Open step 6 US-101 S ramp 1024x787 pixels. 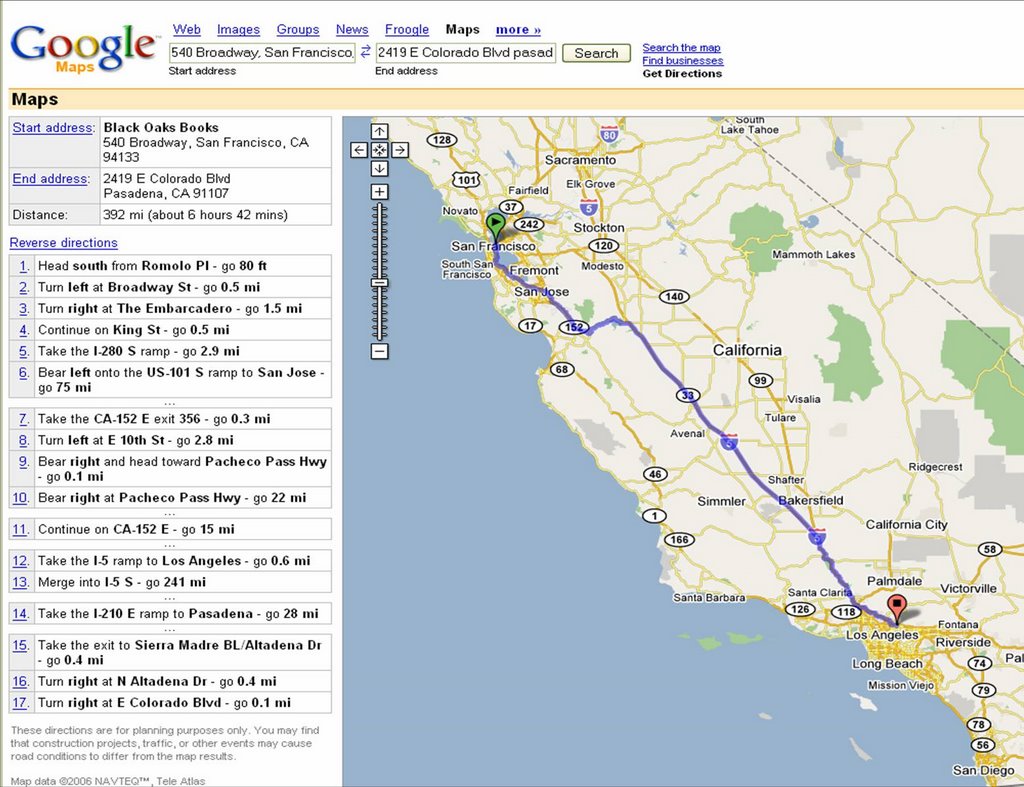click(170, 379)
